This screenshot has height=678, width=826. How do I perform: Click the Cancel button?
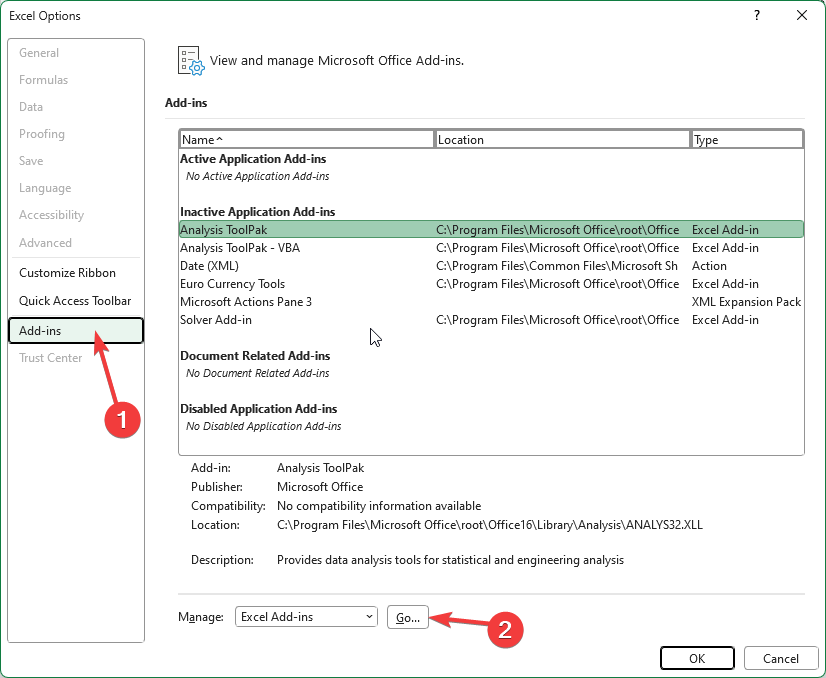(781, 659)
